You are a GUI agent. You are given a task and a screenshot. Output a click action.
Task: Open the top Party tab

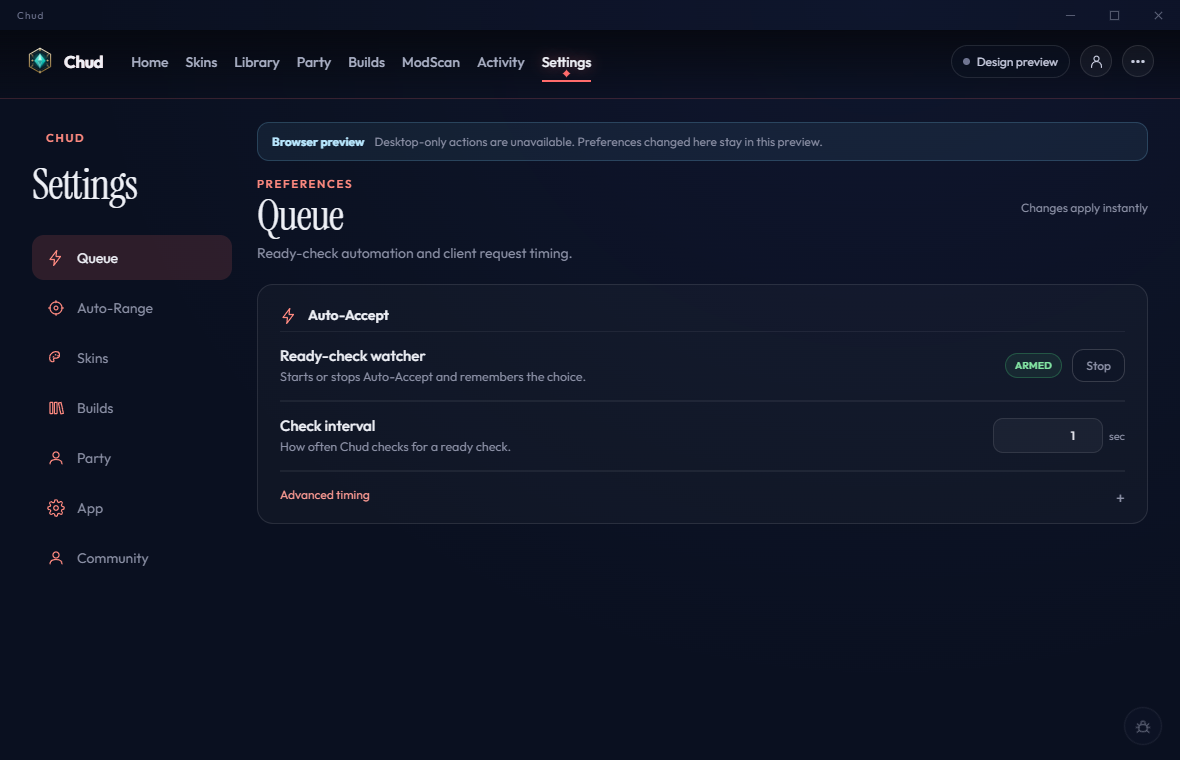(314, 62)
